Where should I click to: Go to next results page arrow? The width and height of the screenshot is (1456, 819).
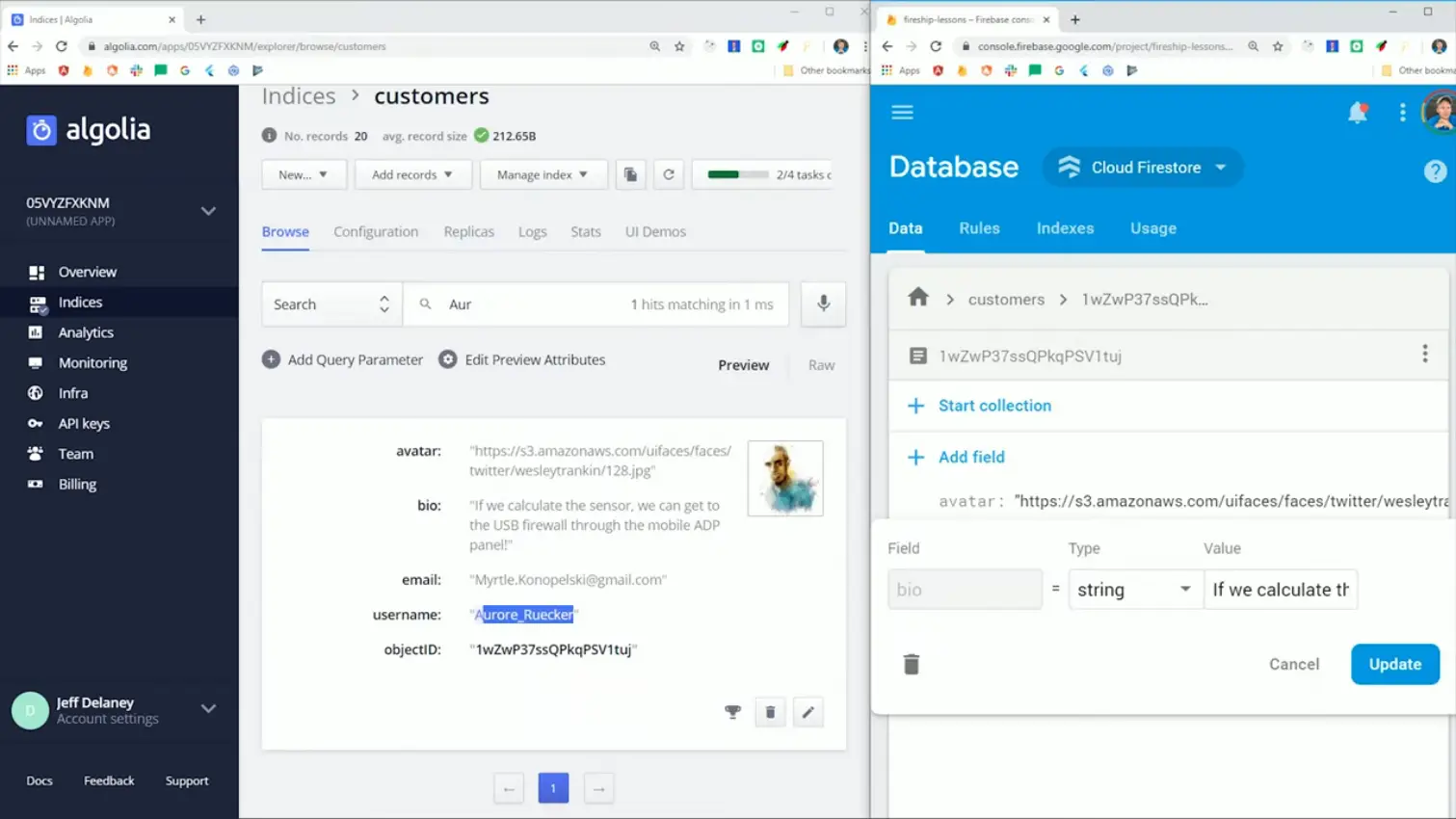point(598,788)
